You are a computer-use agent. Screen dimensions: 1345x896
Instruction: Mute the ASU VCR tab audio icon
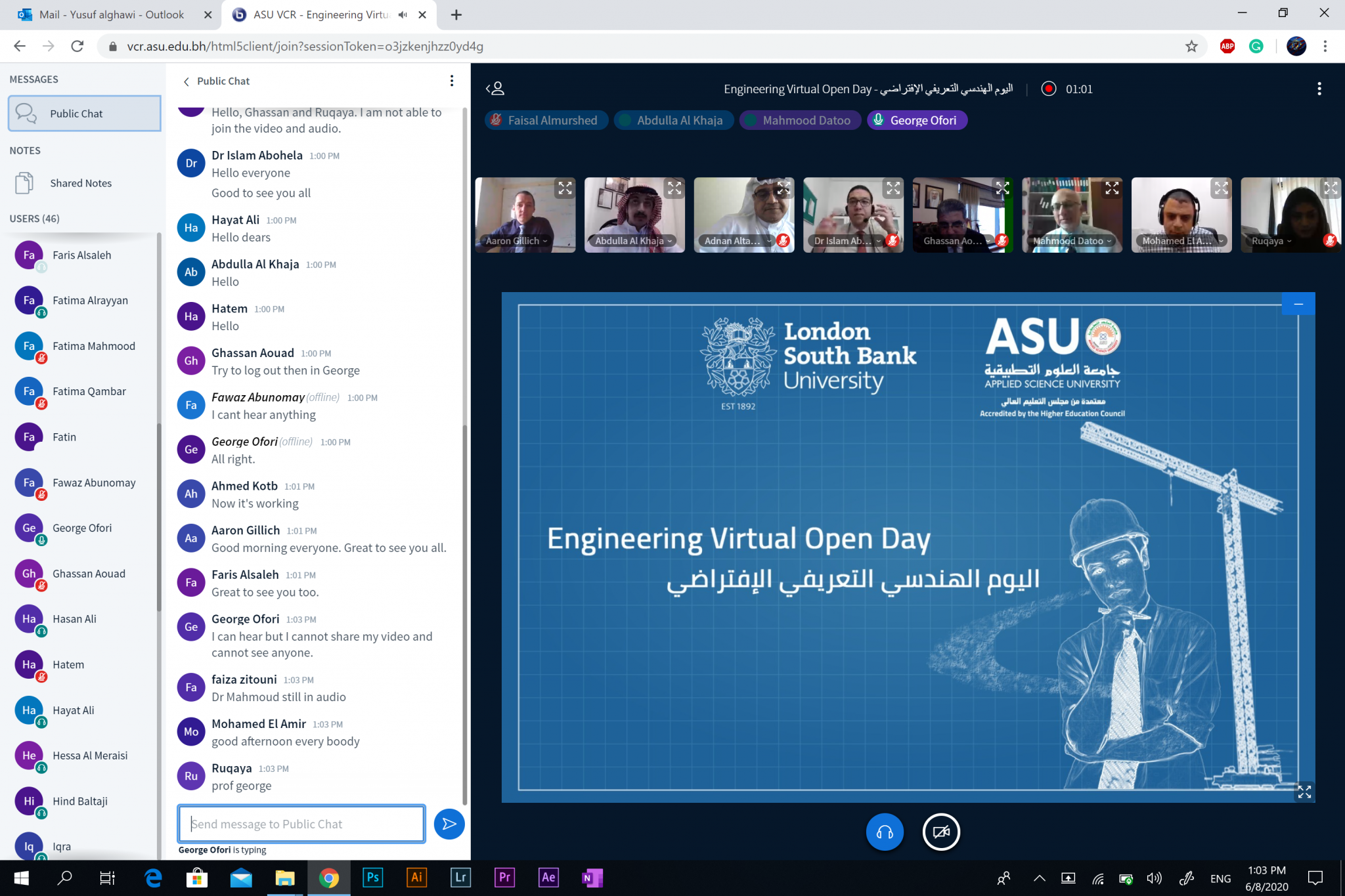pos(403,14)
